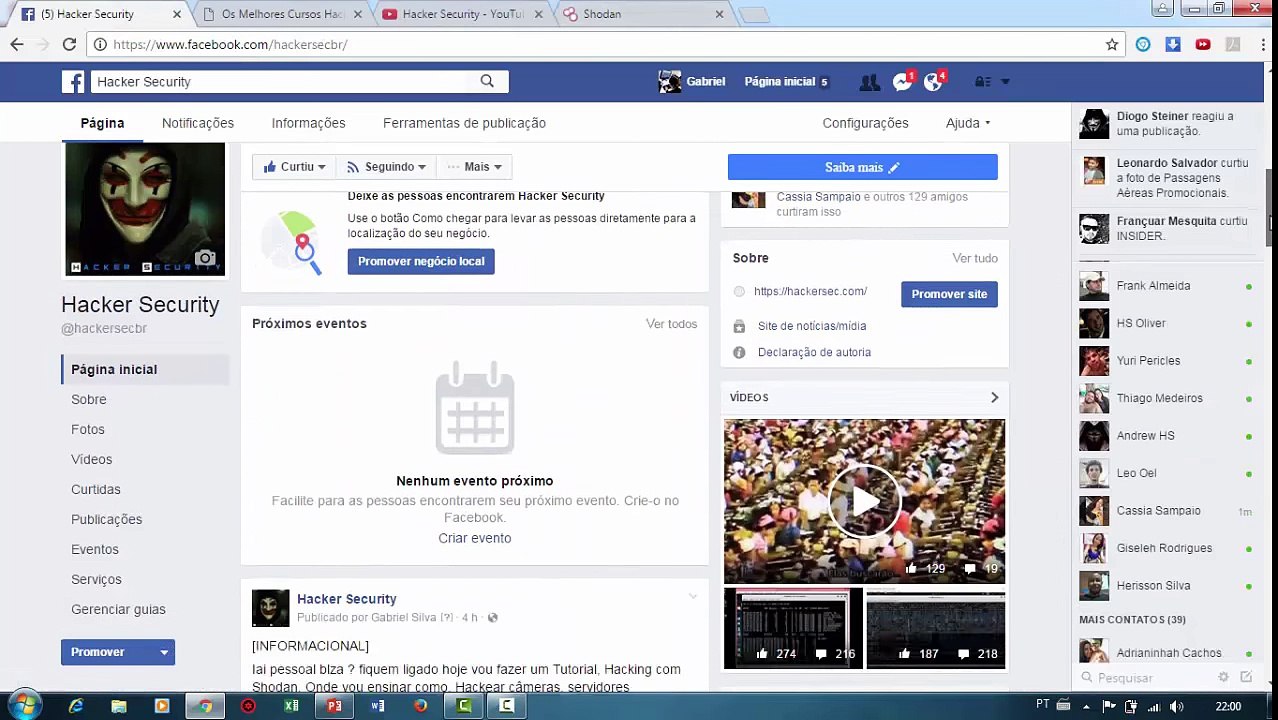Switch to the Hacker Security YouTube browser tab
The image size is (1278, 720).
click(x=463, y=14)
